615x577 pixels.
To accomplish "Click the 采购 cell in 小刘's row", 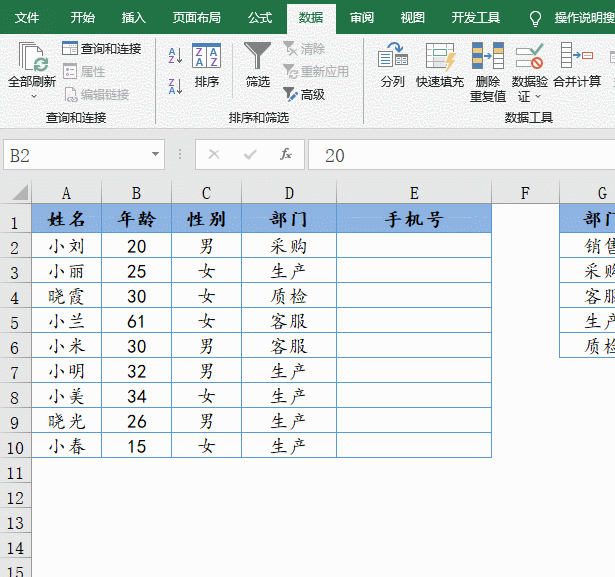I will tap(289, 246).
